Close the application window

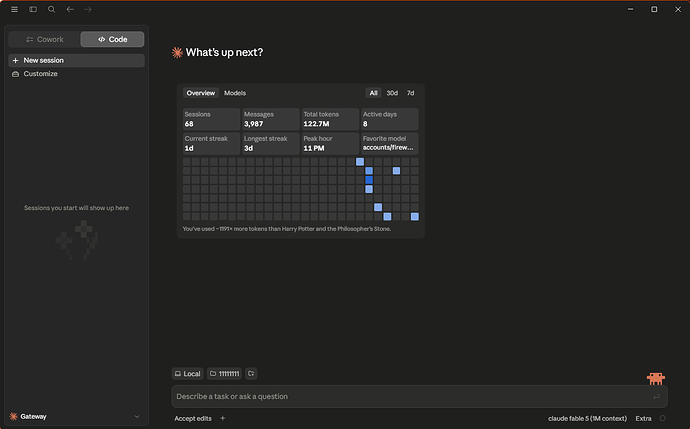pos(678,9)
